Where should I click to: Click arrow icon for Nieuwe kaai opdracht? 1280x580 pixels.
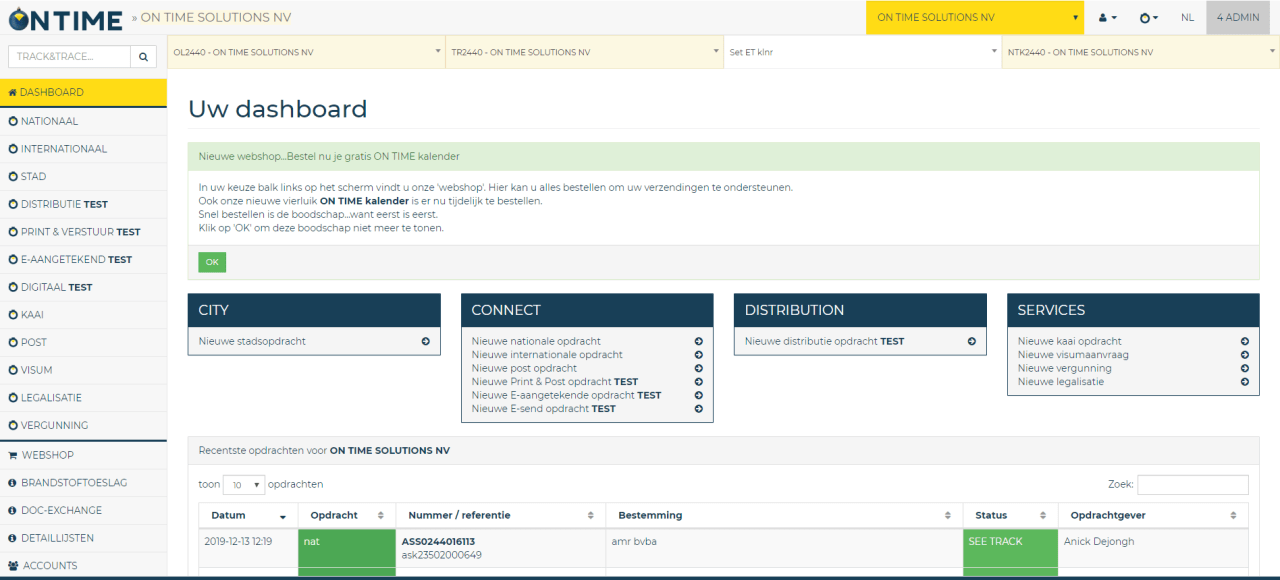(1244, 341)
